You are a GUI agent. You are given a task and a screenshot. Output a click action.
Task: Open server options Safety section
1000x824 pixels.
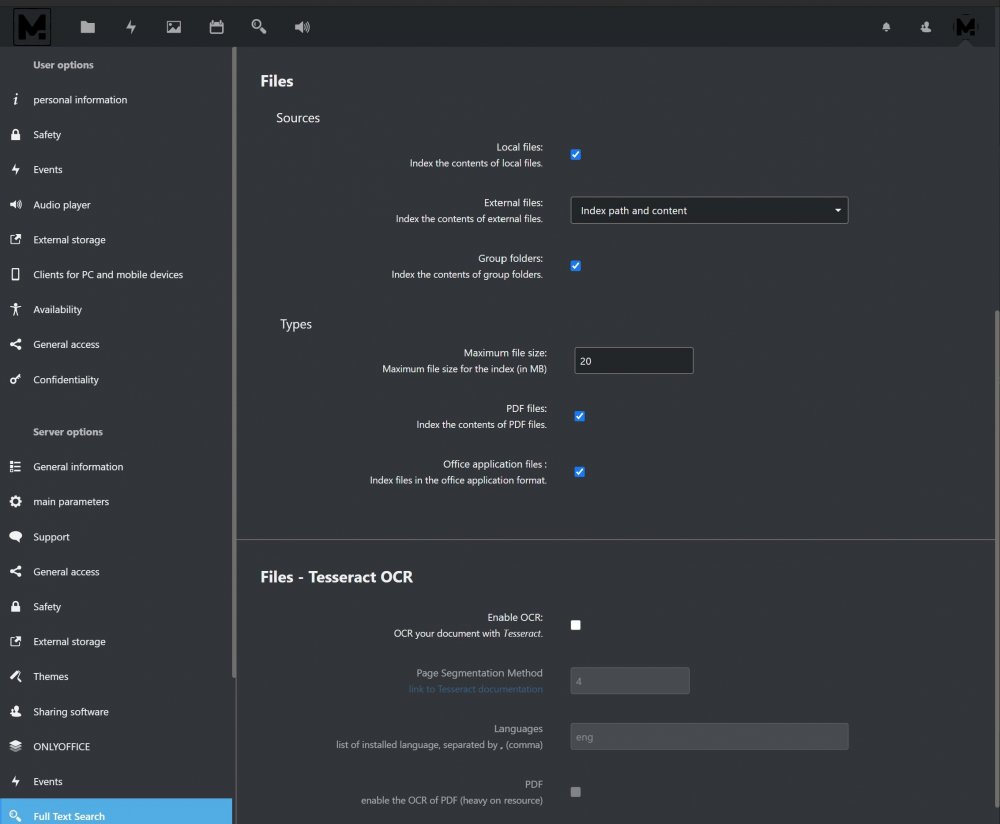[116, 607]
